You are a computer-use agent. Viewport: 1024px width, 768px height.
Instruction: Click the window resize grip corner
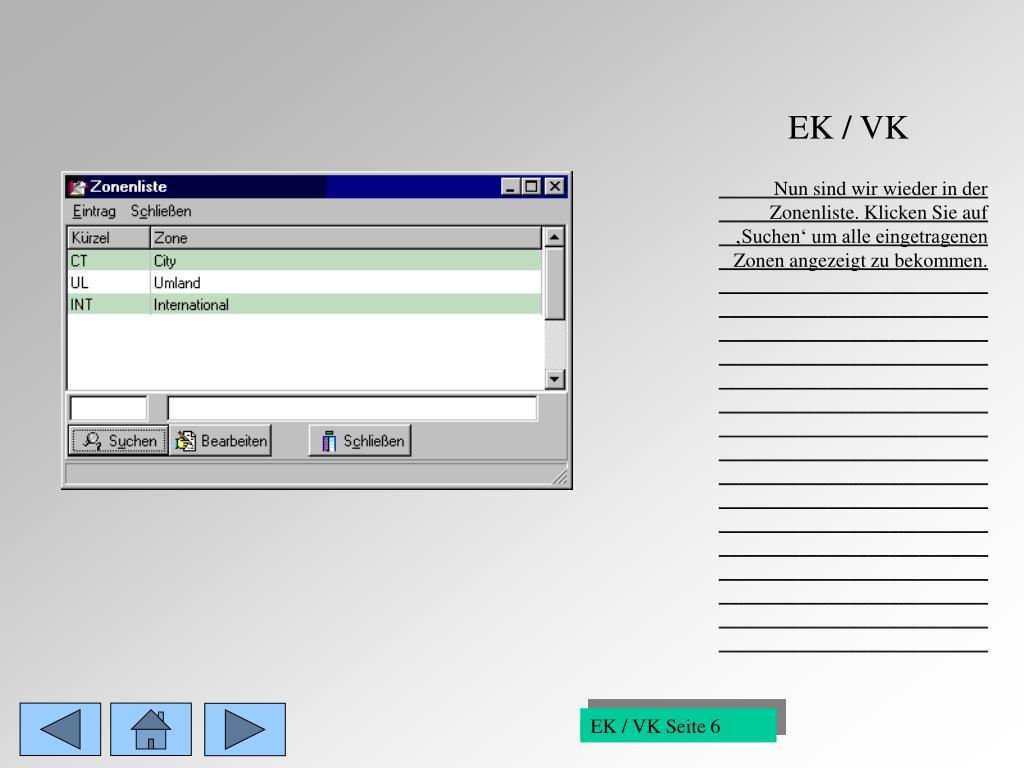coord(560,477)
